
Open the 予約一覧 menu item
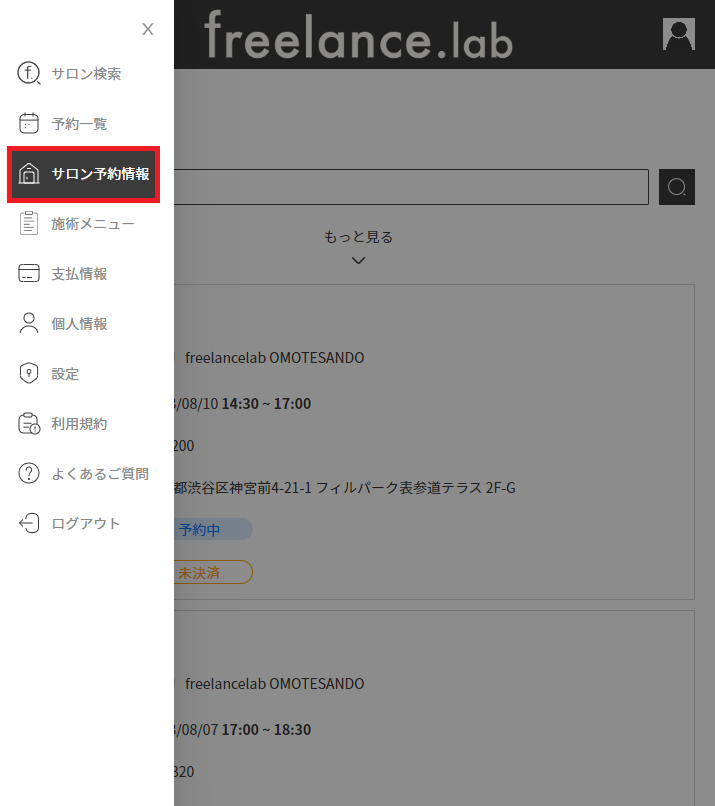pyautogui.click(x=79, y=124)
